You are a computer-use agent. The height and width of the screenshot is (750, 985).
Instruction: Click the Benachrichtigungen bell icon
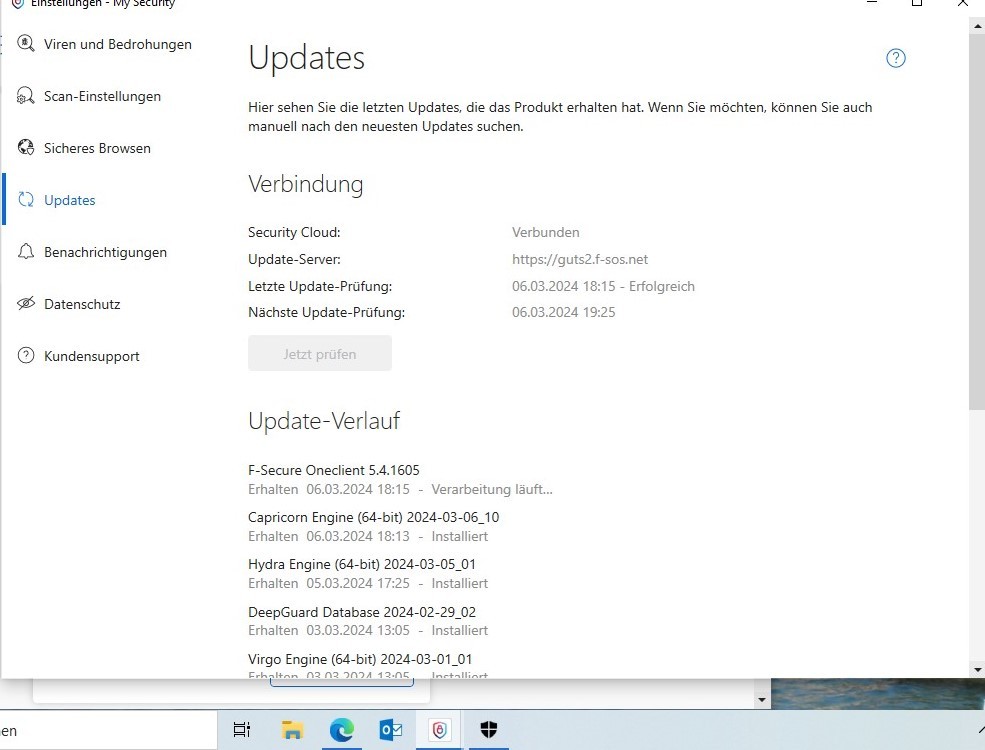[x=26, y=252]
